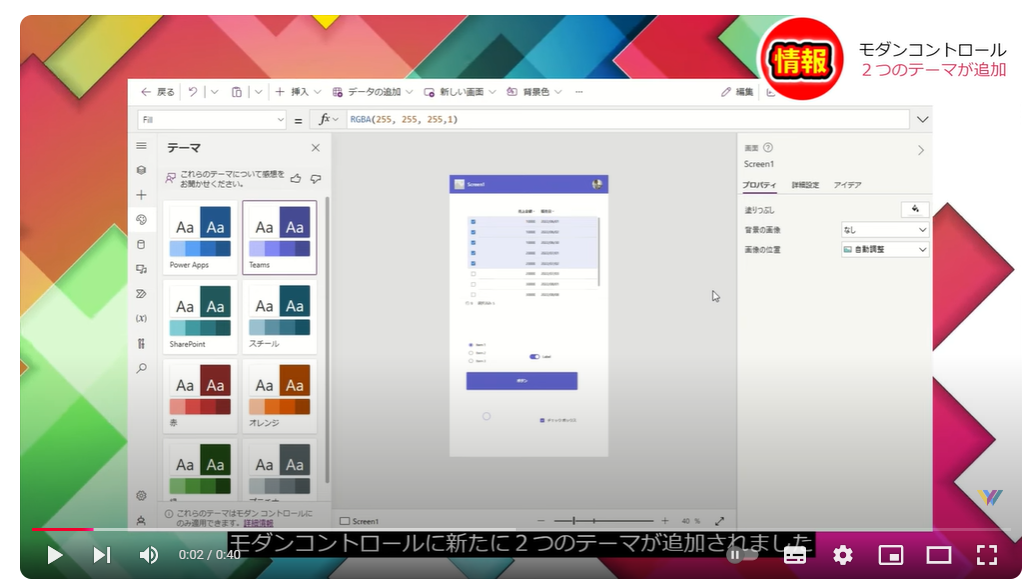
Task: Toggle the チェックボックス checkbox on canvas
Action: click(x=542, y=420)
